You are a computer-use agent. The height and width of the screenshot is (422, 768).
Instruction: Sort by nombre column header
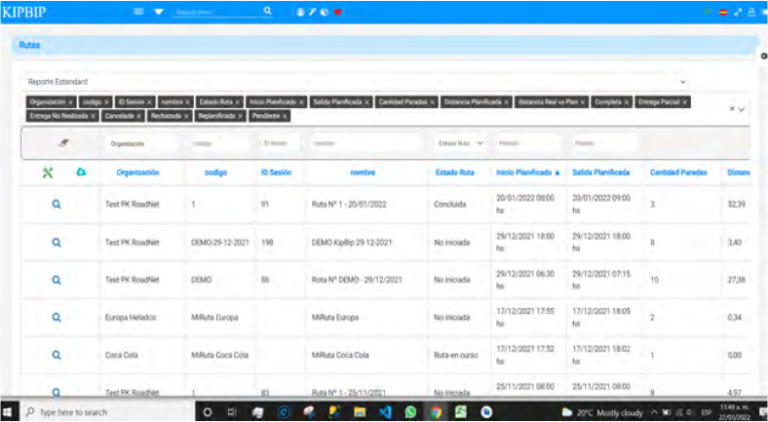363,172
